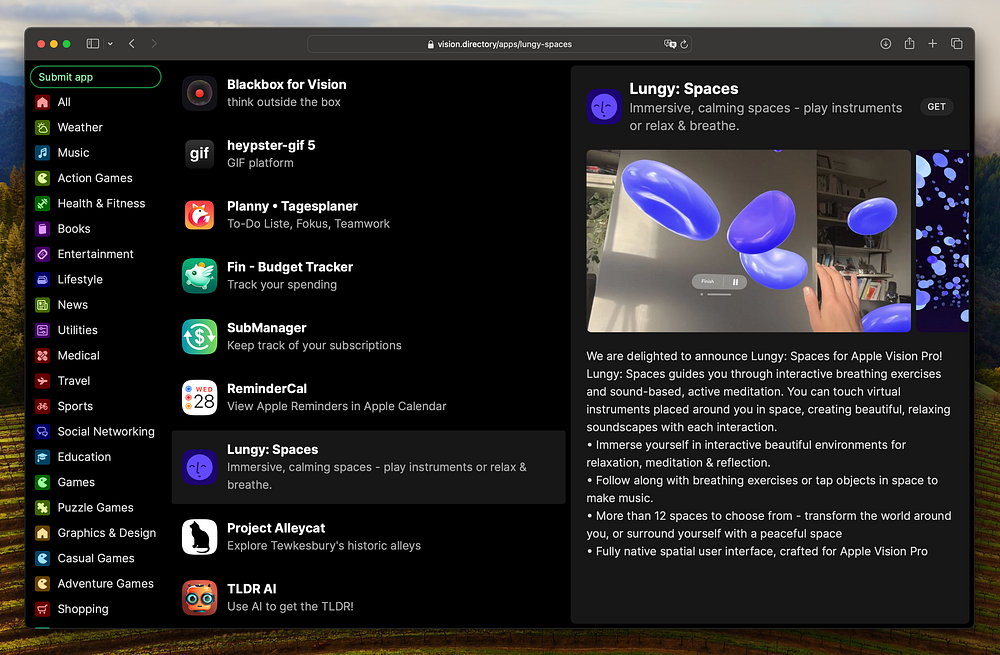Image resolution: width=1000 pixels, height=655 pixels.
Task: Open the SubManager app title
Action: (267, 328)
